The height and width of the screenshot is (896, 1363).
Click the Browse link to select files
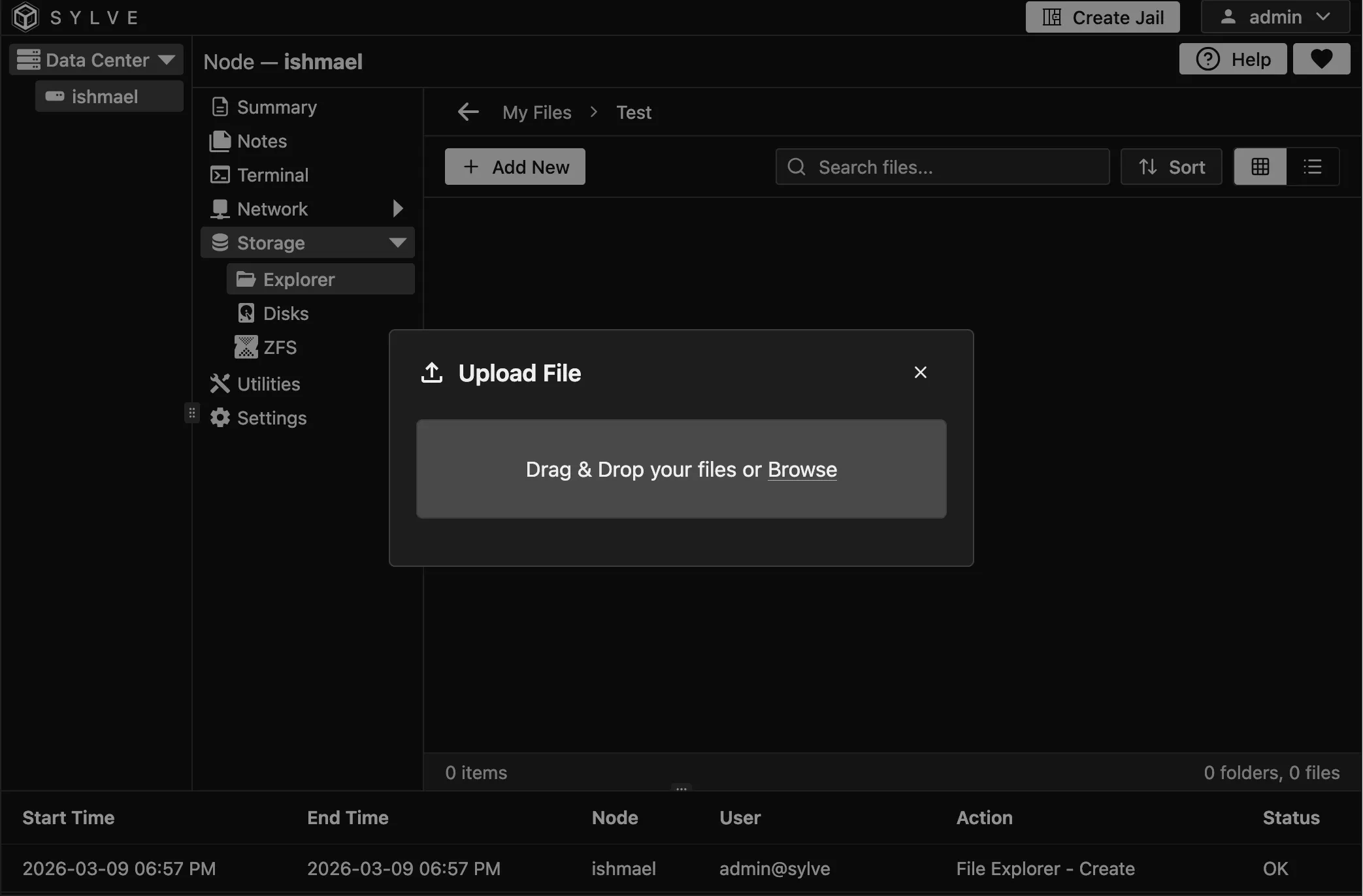pos(802,469)
